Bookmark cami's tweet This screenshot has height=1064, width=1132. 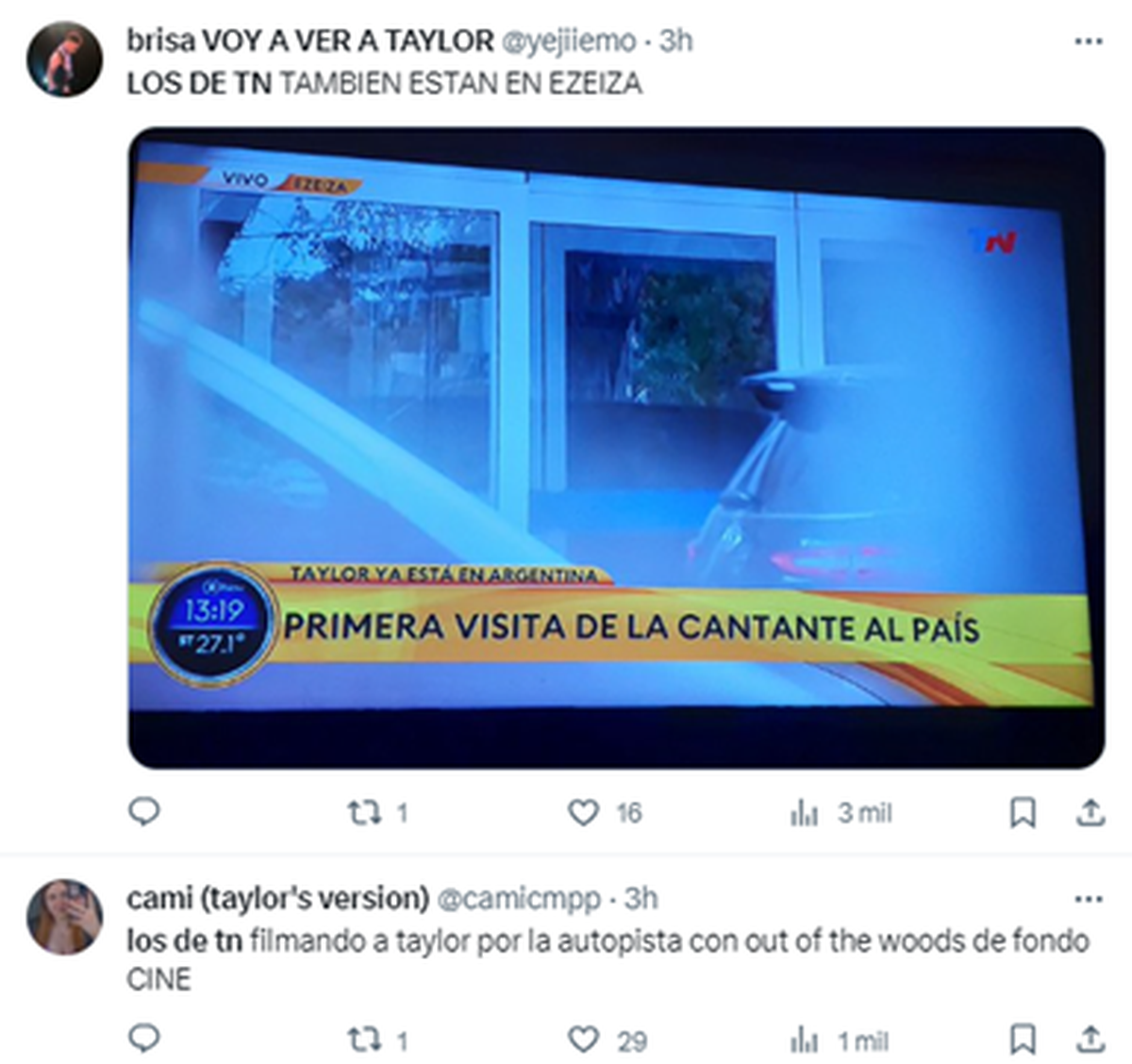tap(1023, 1039)
